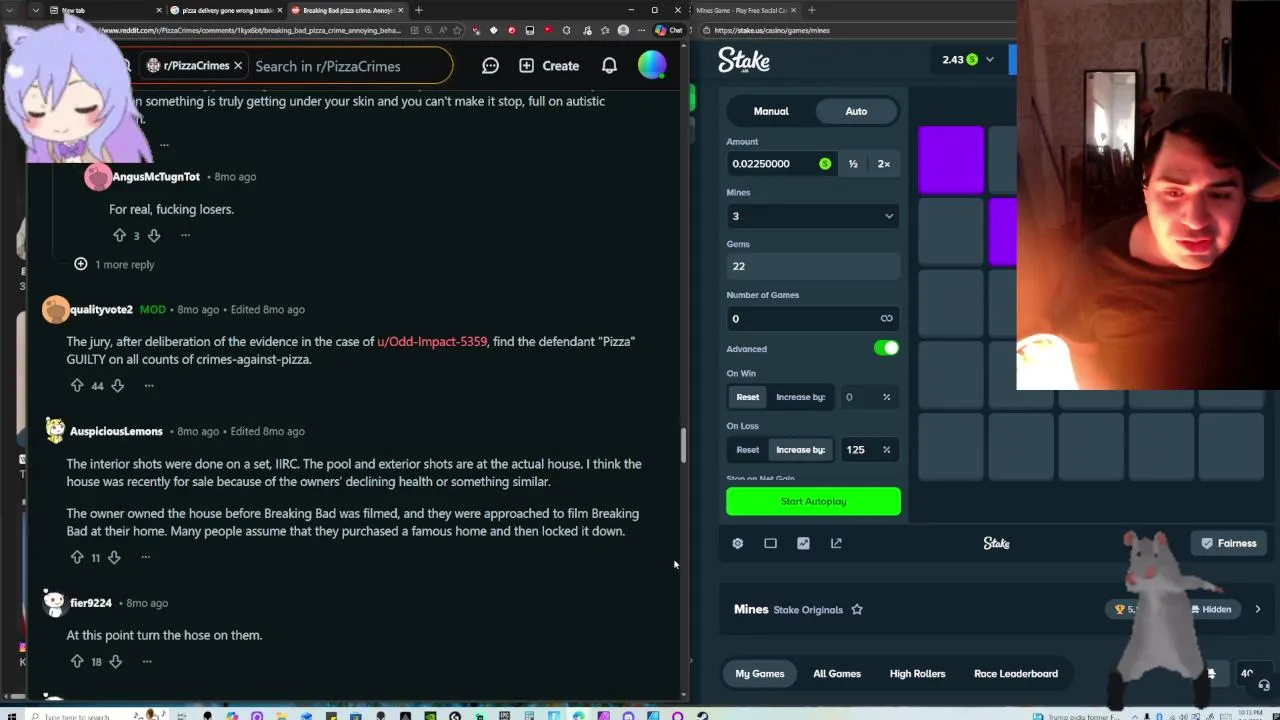Viewport: 1280px width, 720px height.
Task: Create a new Reddit post
Action: coord(549,66)
